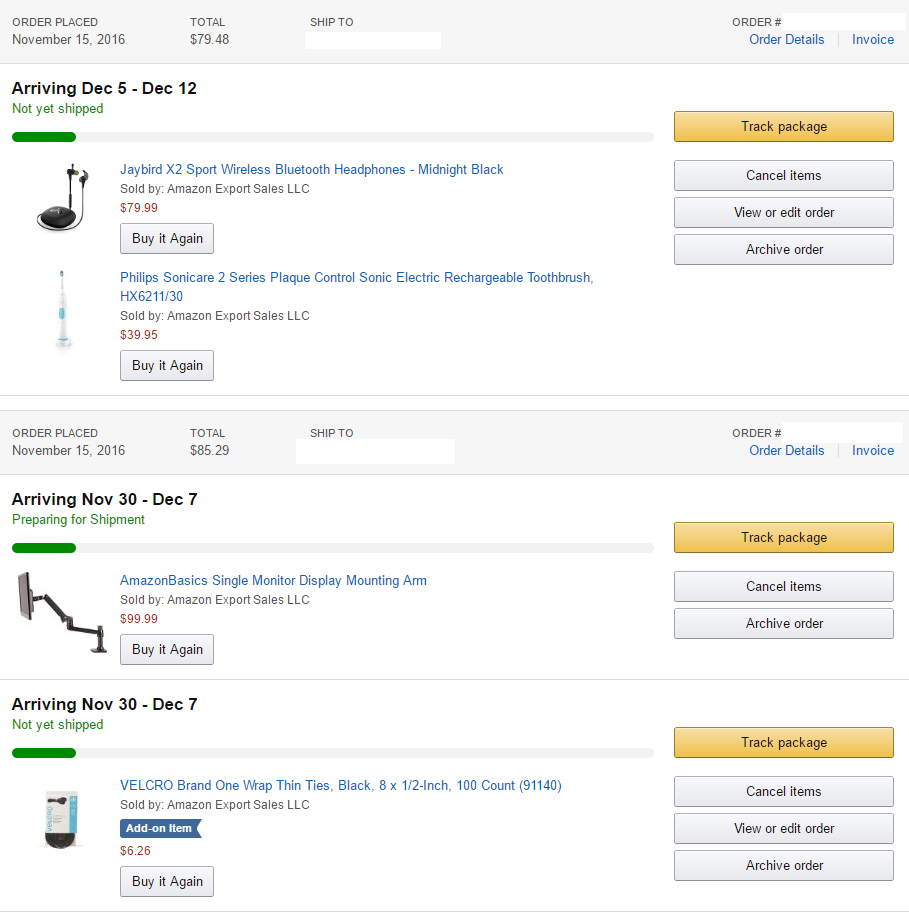Viewport: 909px width, 913px height.
Task: Click the Add-on Item badge
Action: pos(160,828)
